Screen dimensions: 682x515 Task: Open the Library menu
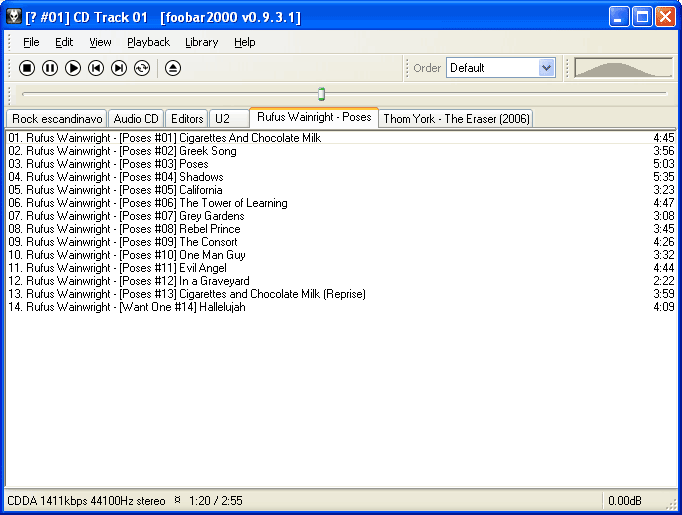click(201, 42)
